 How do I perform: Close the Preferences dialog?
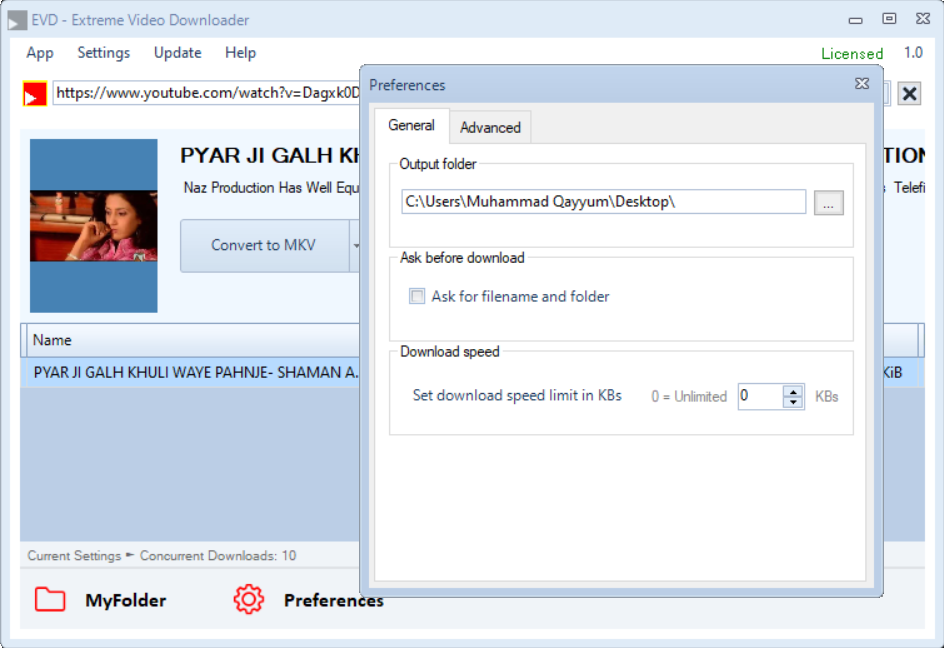[x=862, y=84]
